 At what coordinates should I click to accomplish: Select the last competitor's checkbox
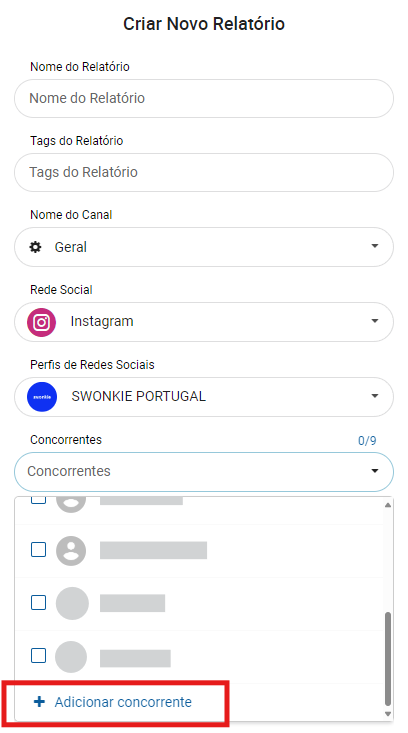coord(38,655)
